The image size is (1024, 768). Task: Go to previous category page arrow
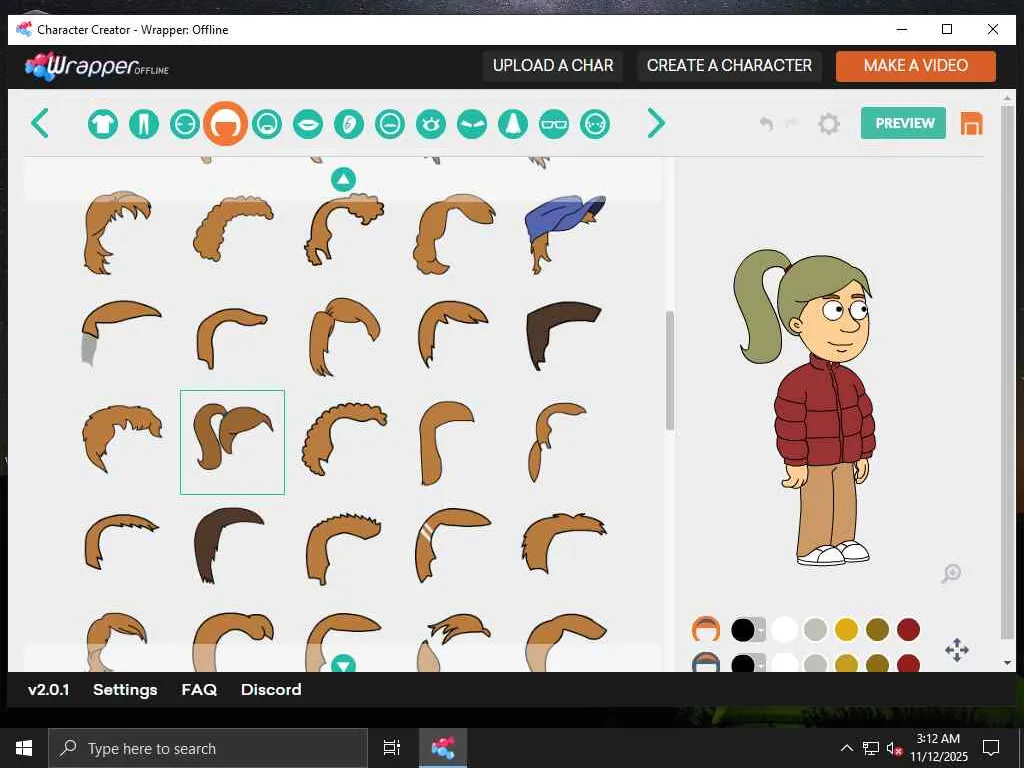click(x=40, y=123)
